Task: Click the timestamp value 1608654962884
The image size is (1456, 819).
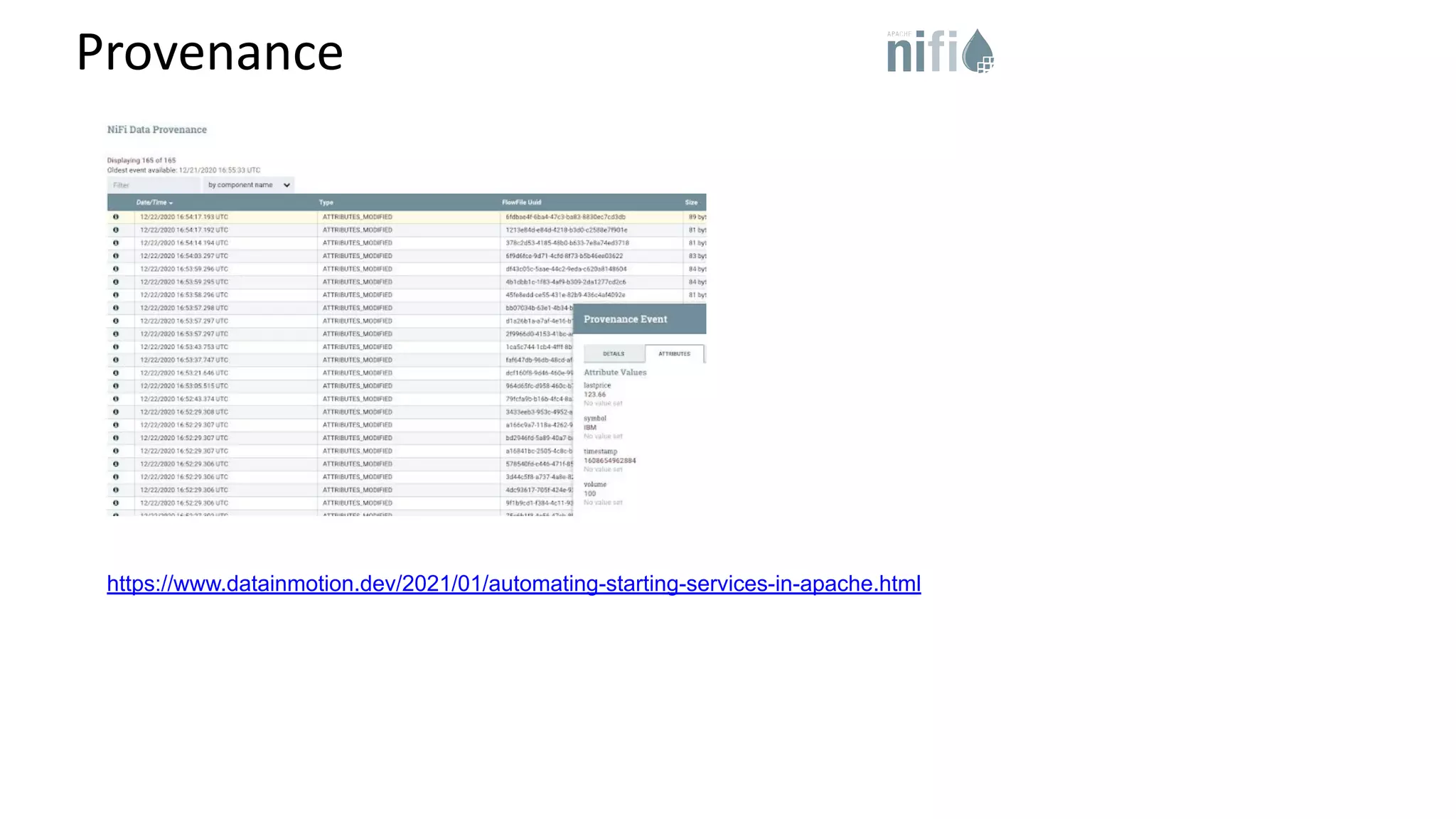Action: coord(610,461)
